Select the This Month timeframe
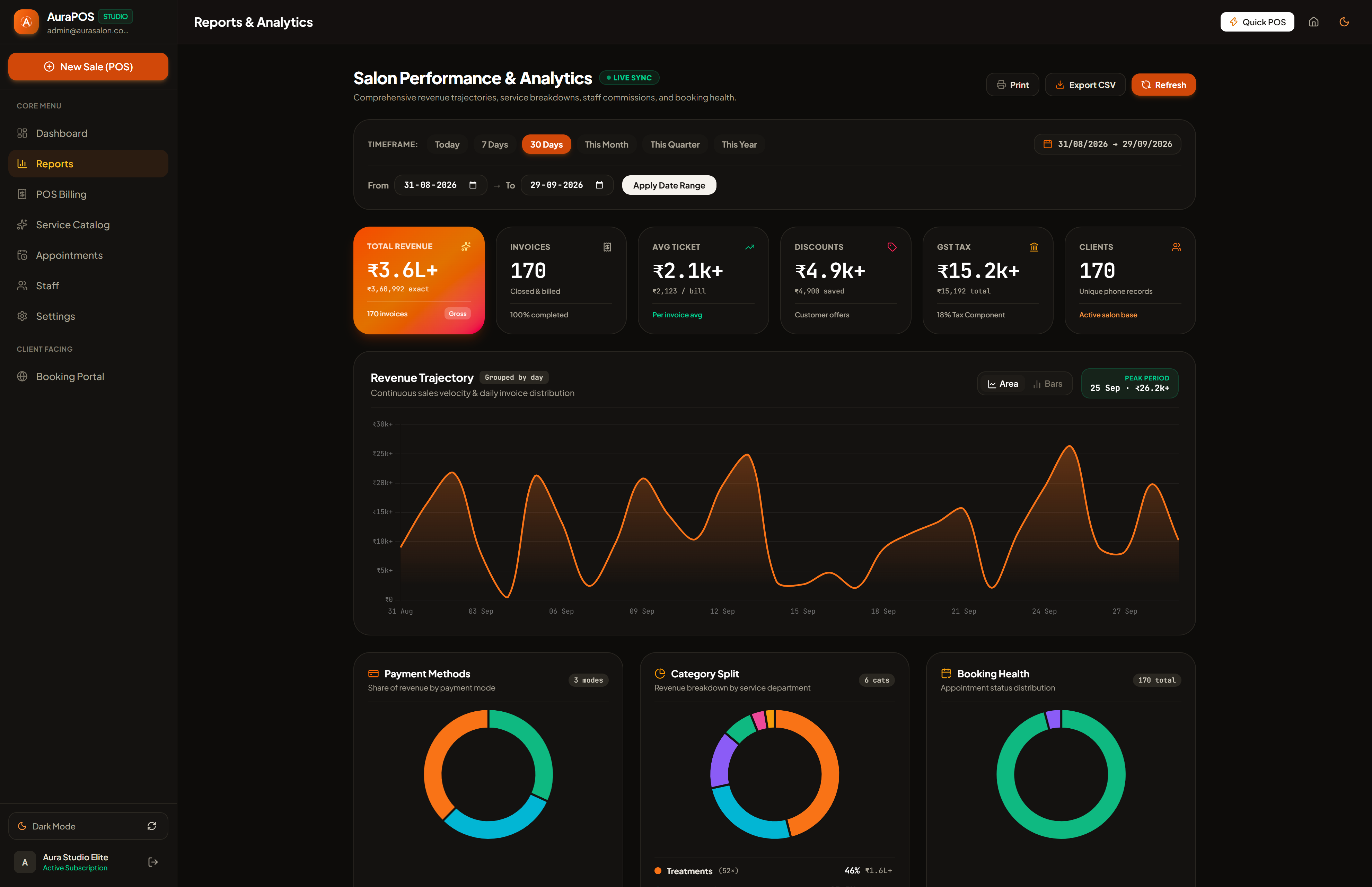 607,144
